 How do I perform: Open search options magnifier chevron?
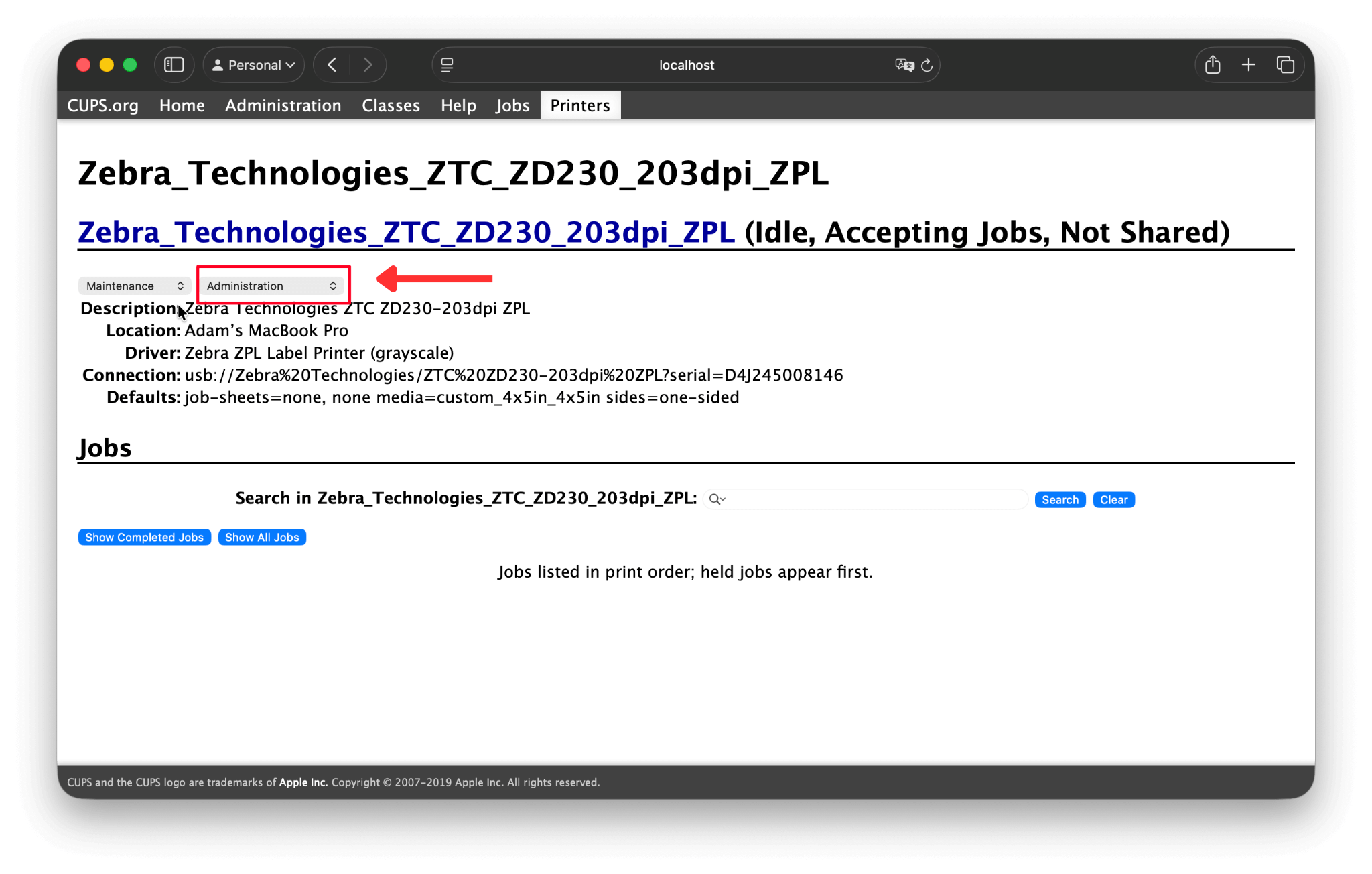click(x=717, y=499)
